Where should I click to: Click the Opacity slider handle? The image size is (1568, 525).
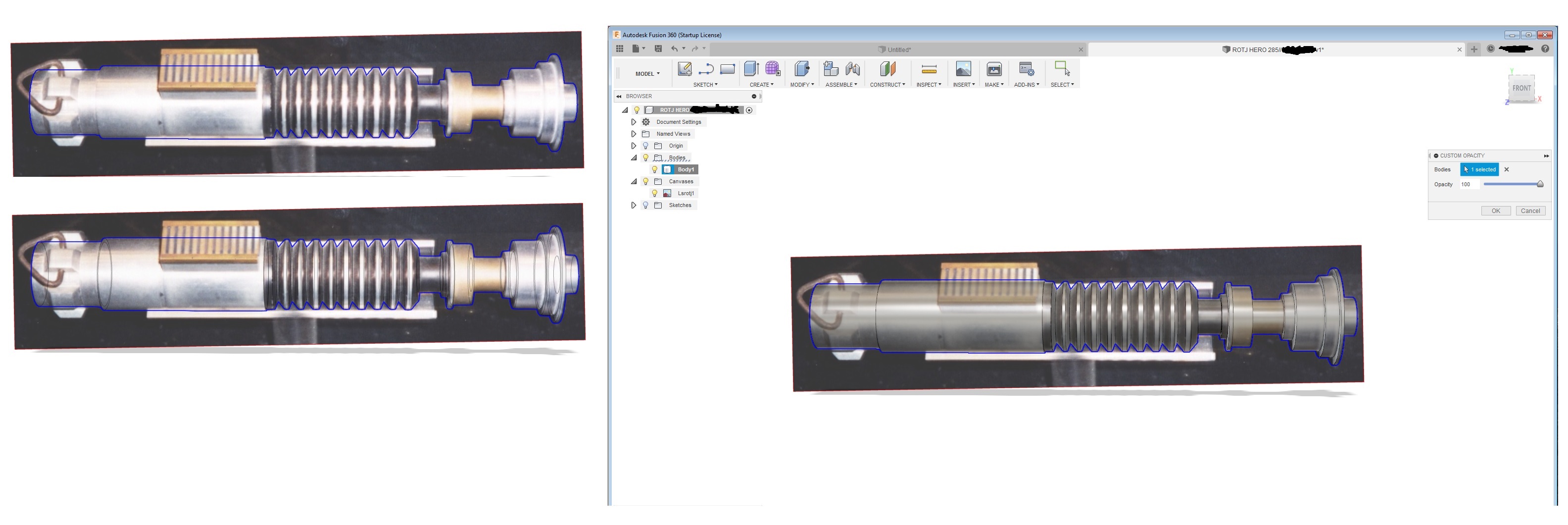1540,184
